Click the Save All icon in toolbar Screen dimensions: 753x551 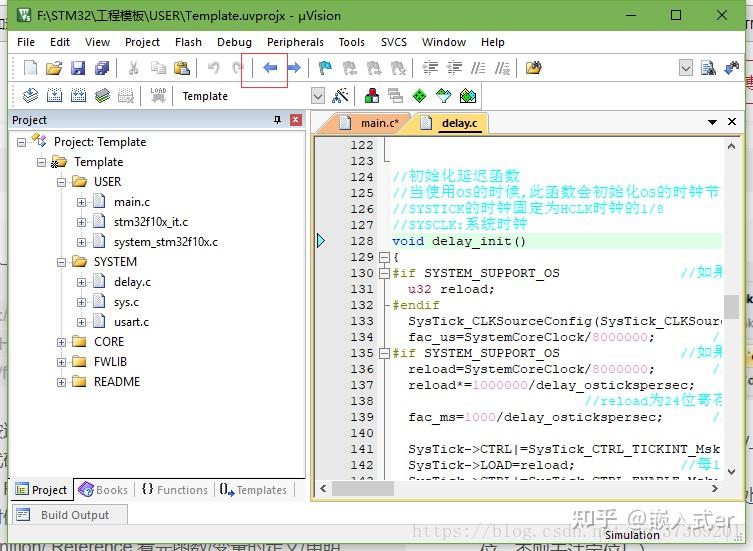102,68
